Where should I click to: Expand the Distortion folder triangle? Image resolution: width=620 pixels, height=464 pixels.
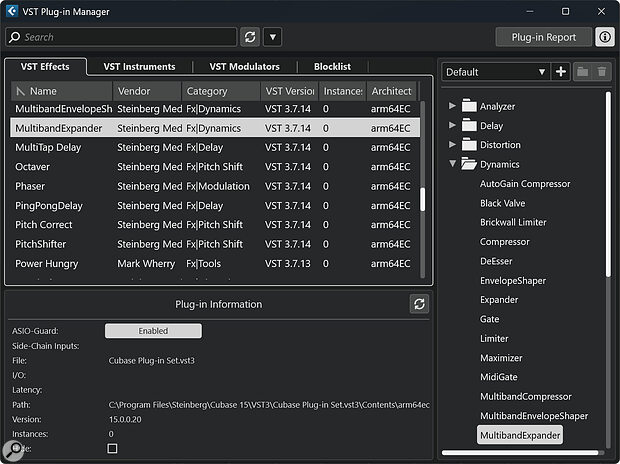pos(452,144)
